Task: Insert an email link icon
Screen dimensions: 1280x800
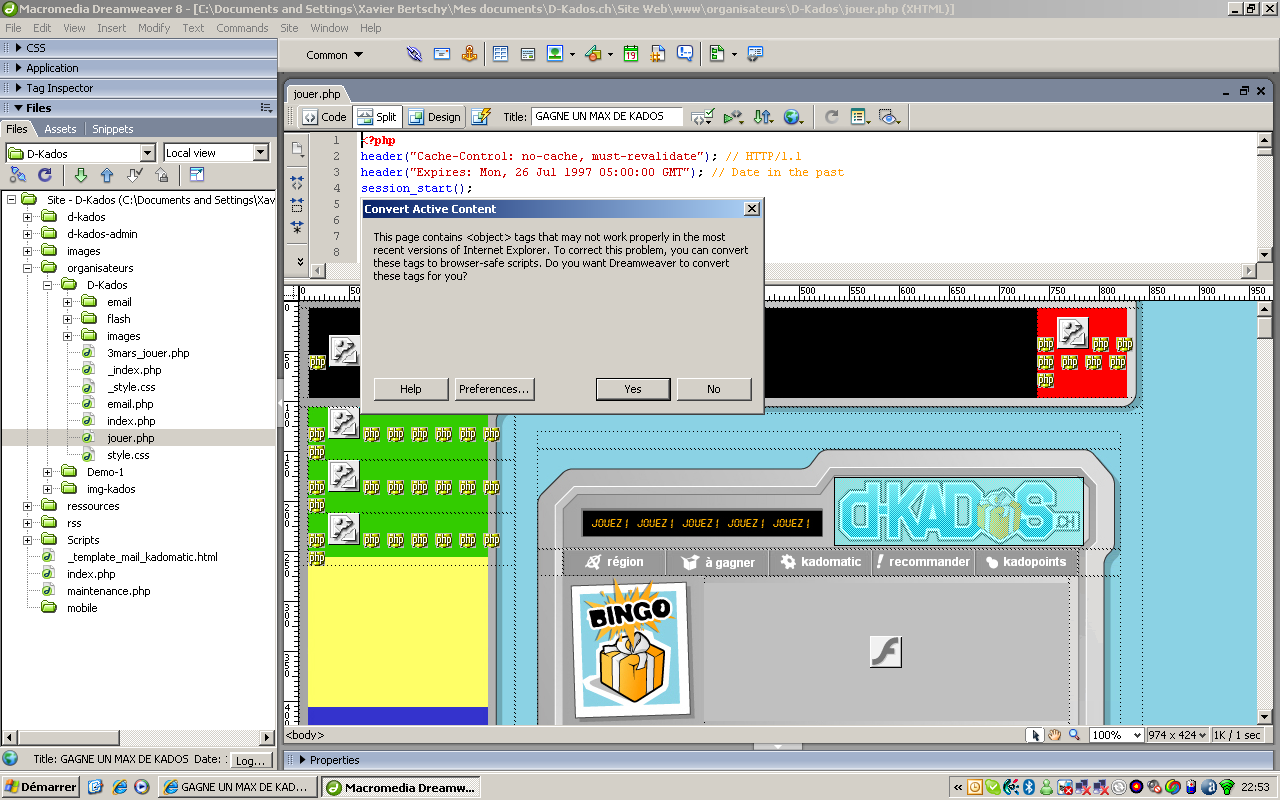Action: [x=441, y=54]
